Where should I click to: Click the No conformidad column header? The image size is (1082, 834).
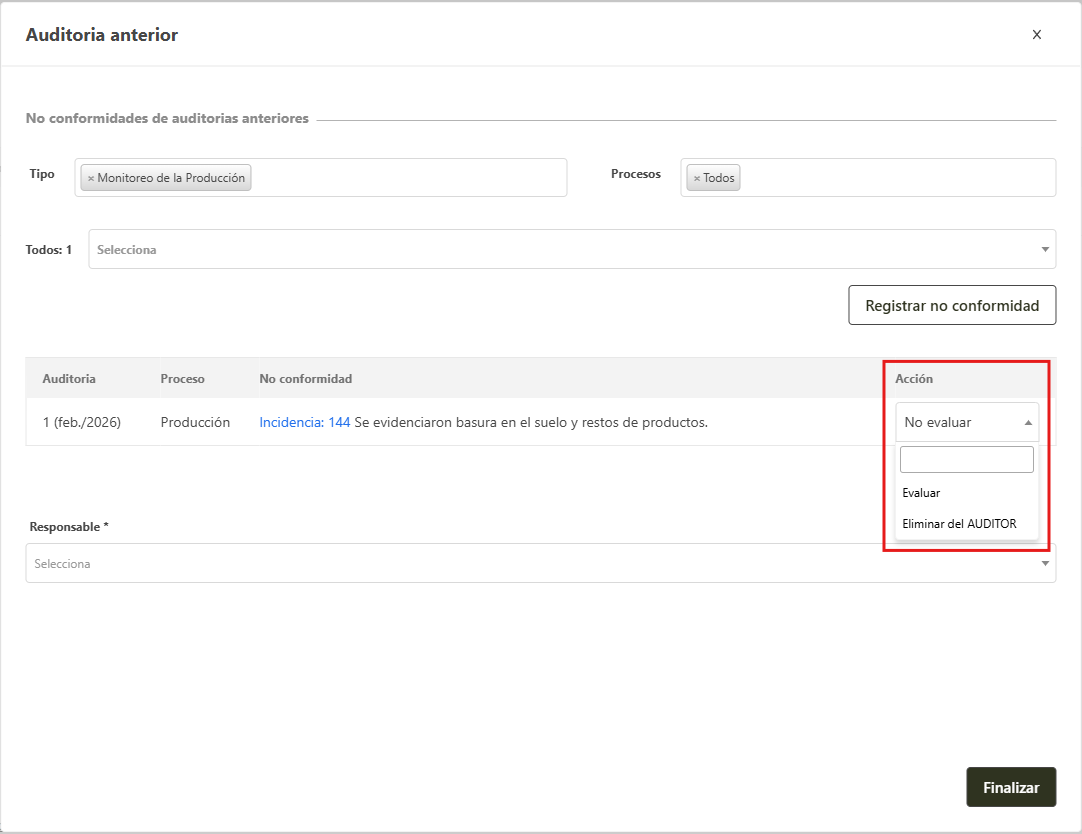click(x=306, y=379)
